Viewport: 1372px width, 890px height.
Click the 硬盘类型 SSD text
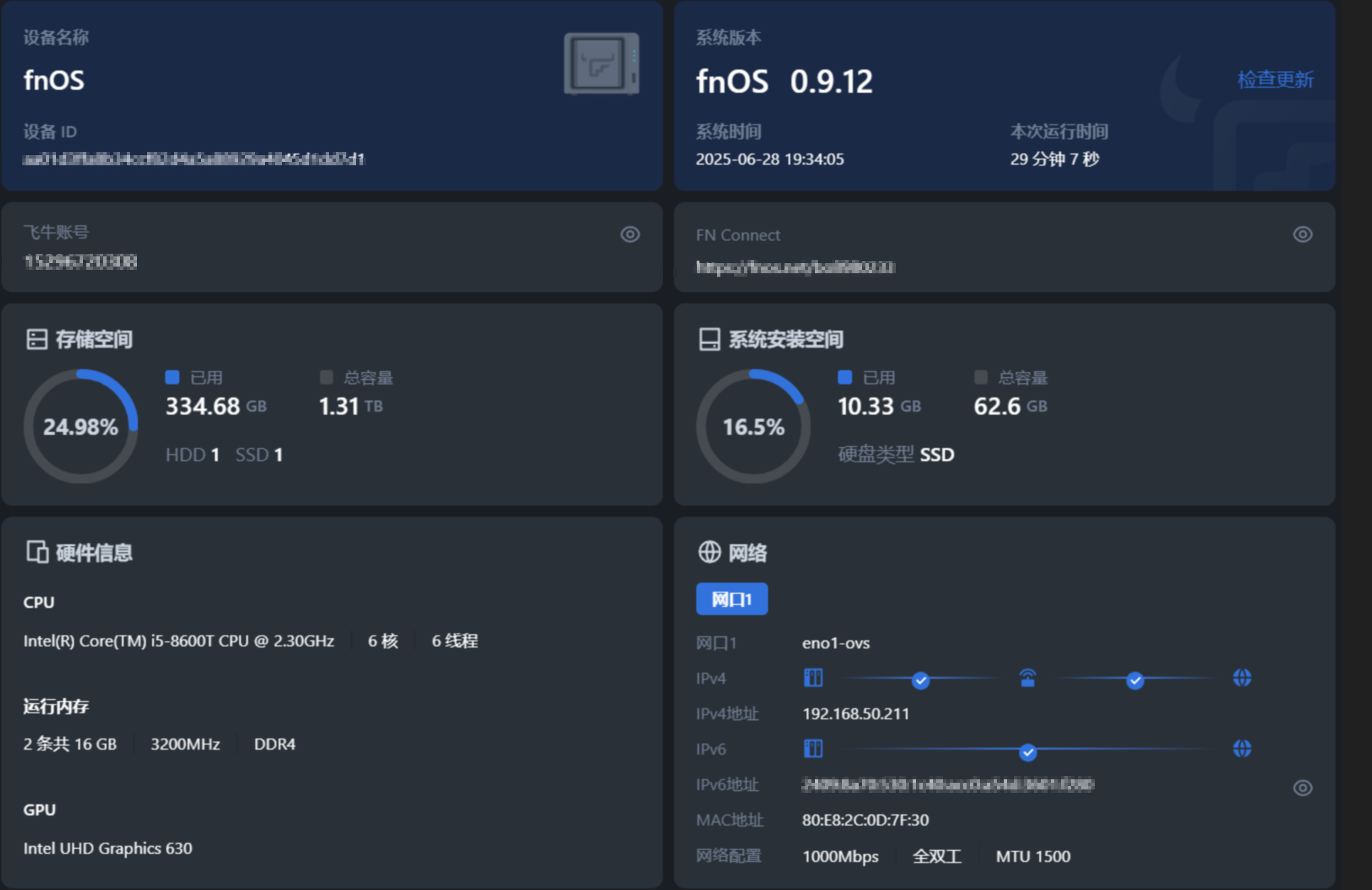896,455
